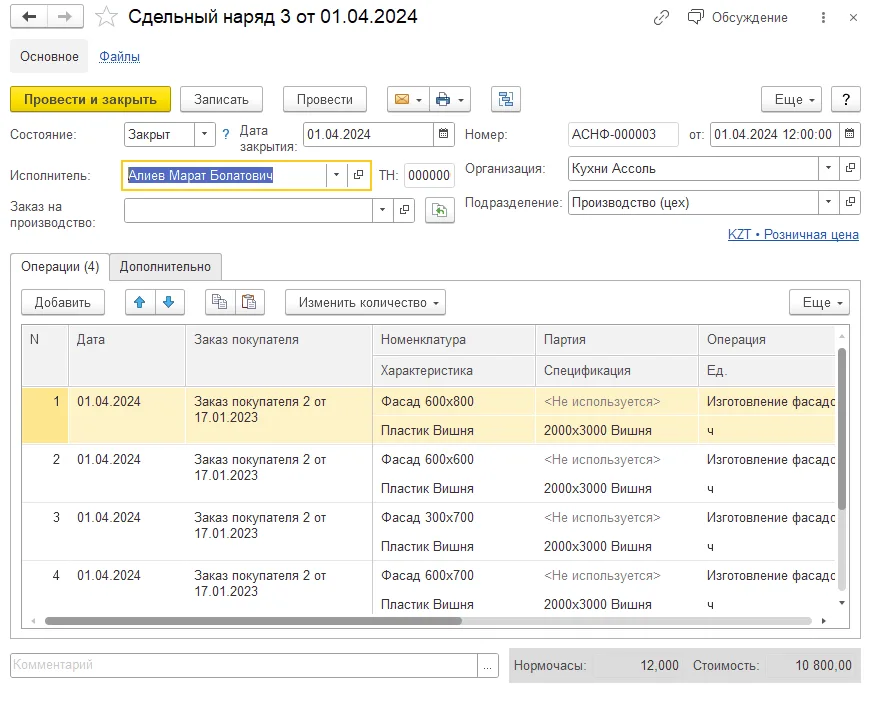
Task: Select the Основное tab
Action: [x=49, y=56]
